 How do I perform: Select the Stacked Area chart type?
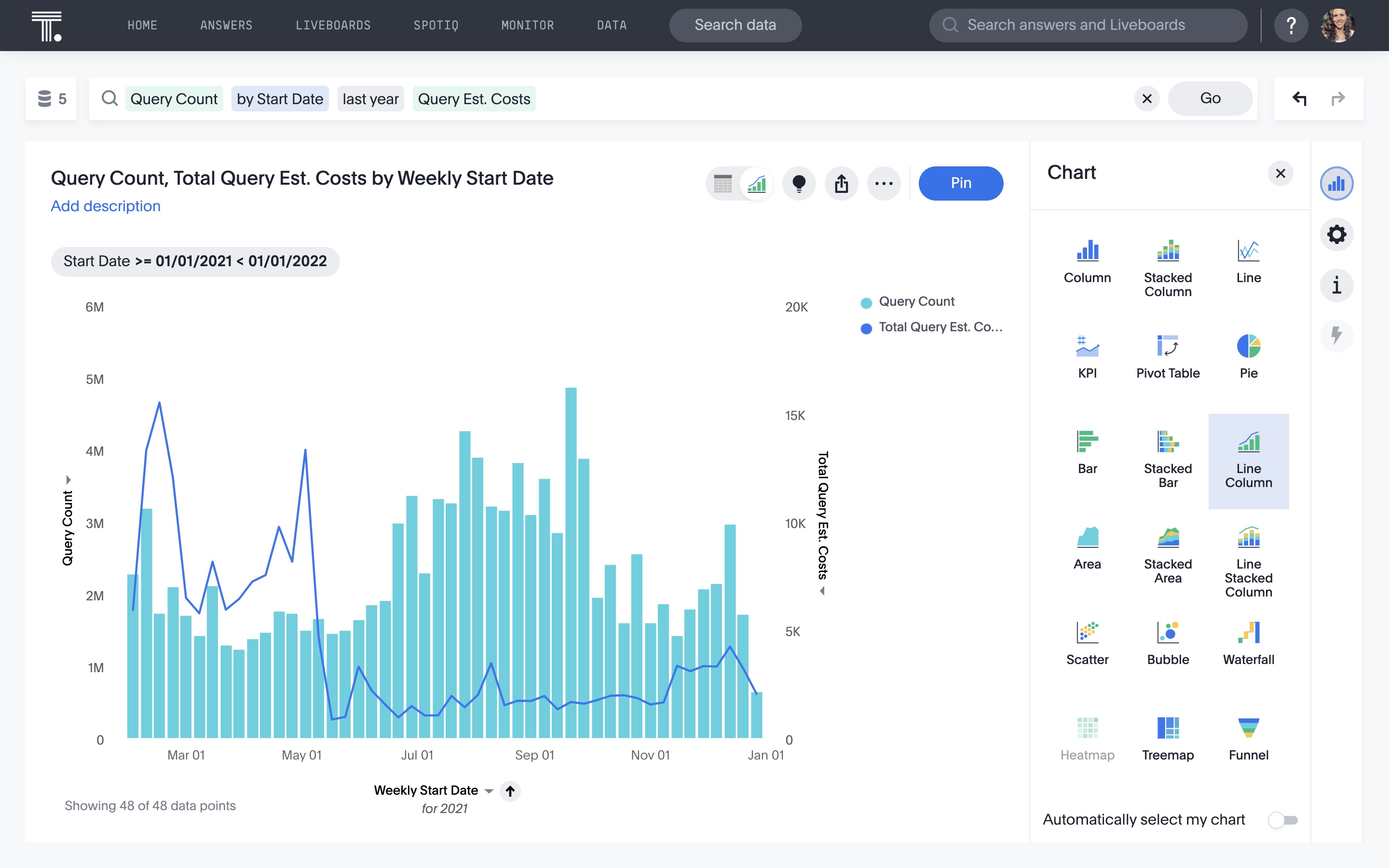pos(1168,555)
